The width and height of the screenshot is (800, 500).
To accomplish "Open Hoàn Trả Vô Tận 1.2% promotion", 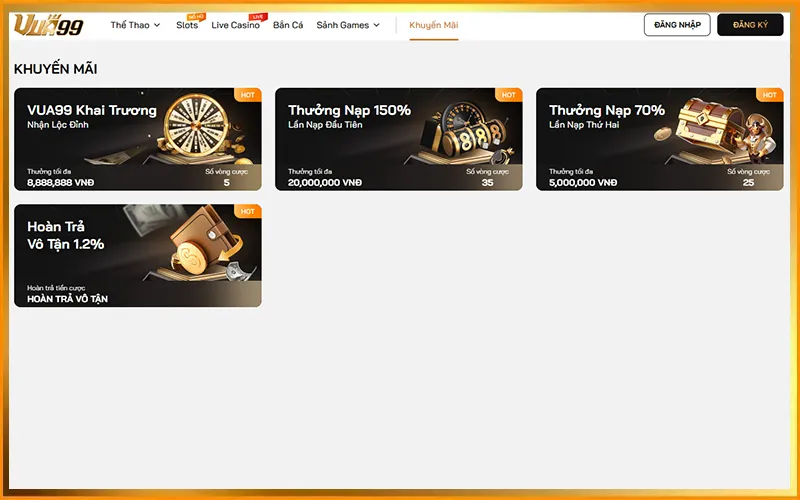I will tap(138, 256).
